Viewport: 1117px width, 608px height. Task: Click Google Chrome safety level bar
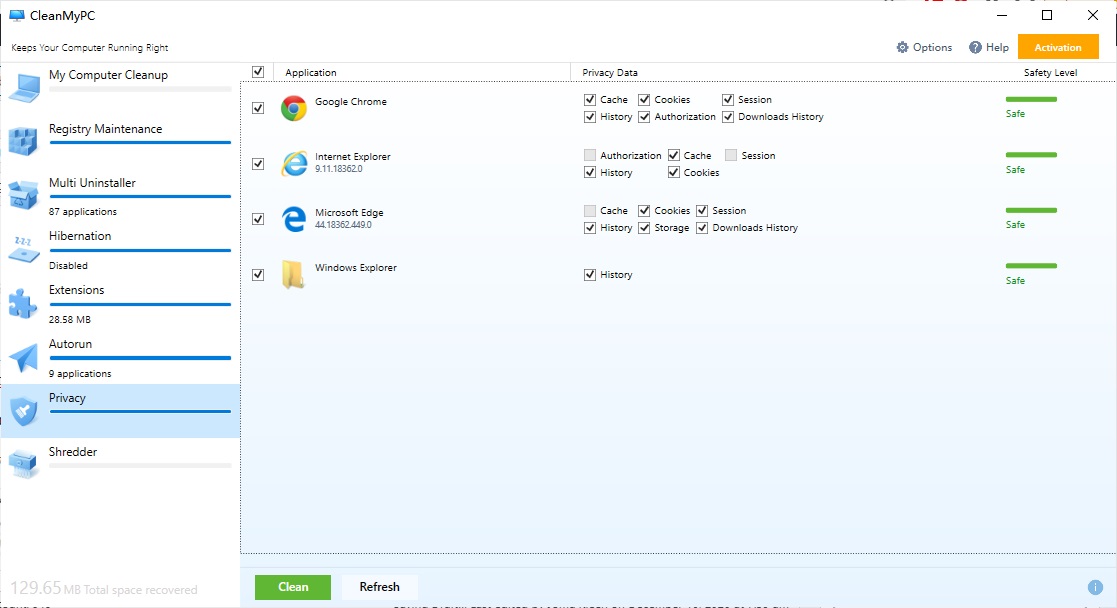1031,99
